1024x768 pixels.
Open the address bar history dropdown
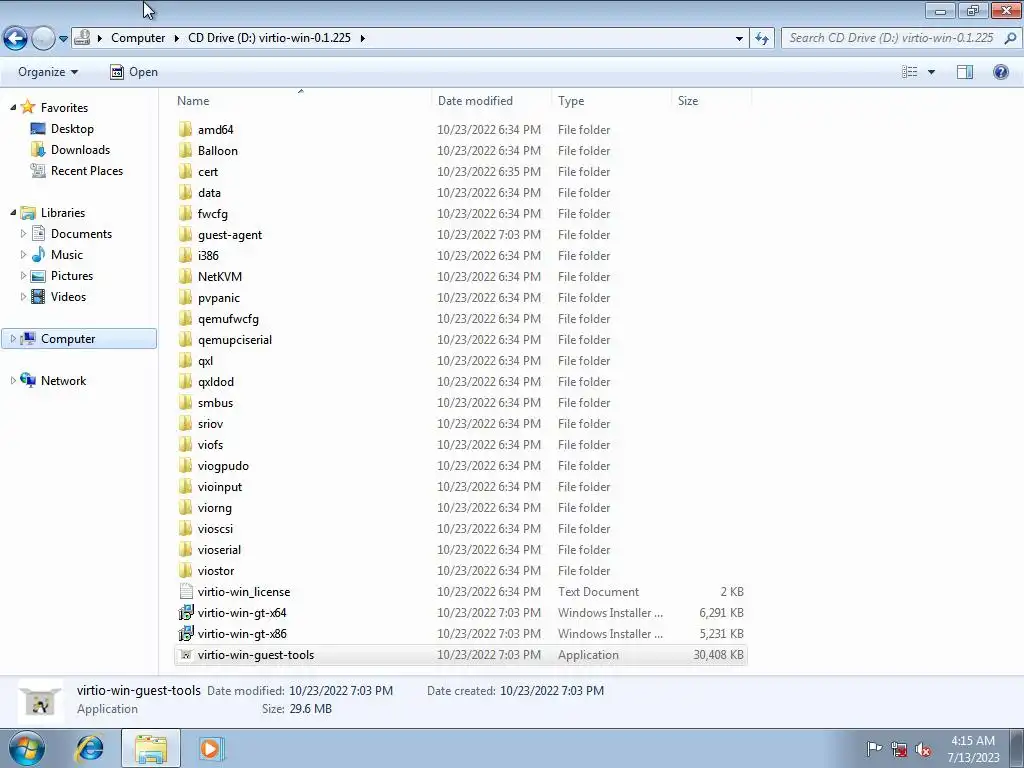tap(739, 38)
